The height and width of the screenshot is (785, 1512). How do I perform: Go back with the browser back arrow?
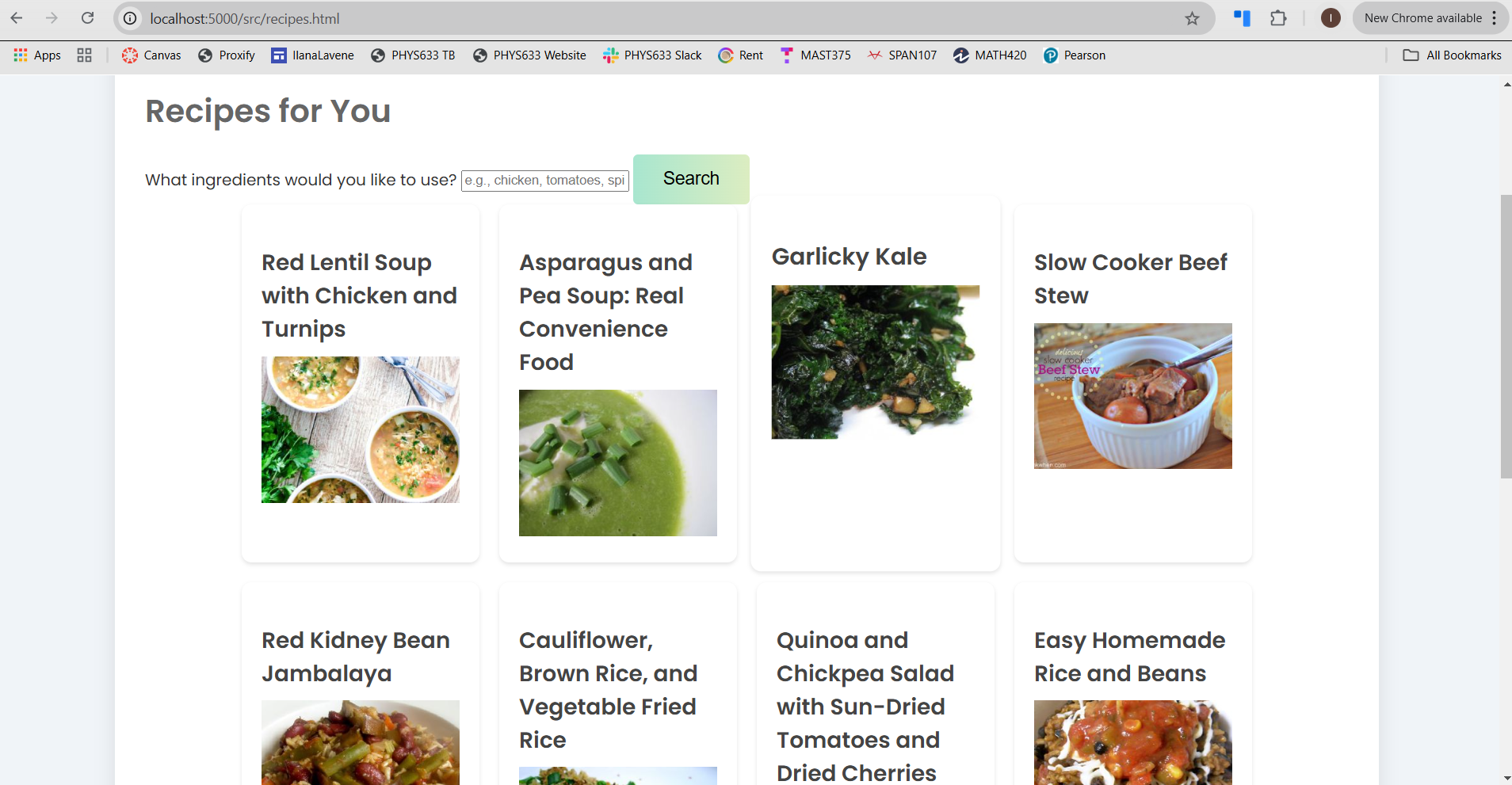coord(17,18)
